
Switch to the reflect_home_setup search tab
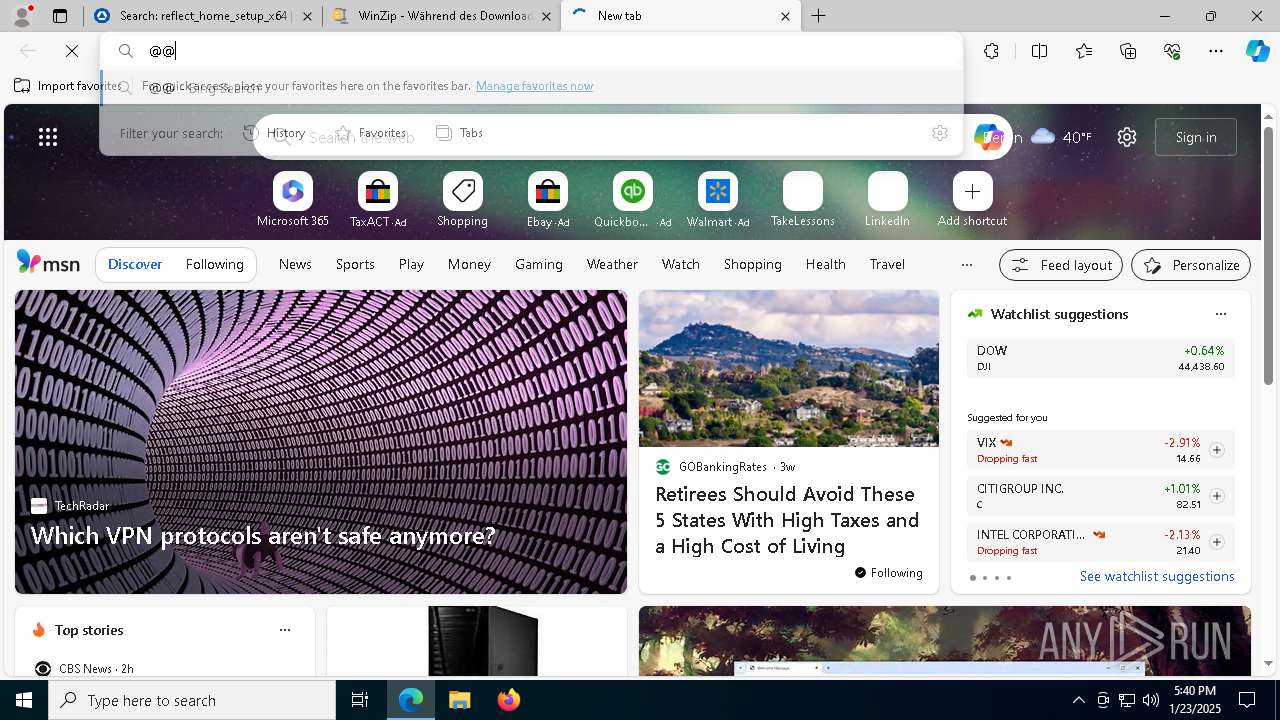tap(201, 16)
